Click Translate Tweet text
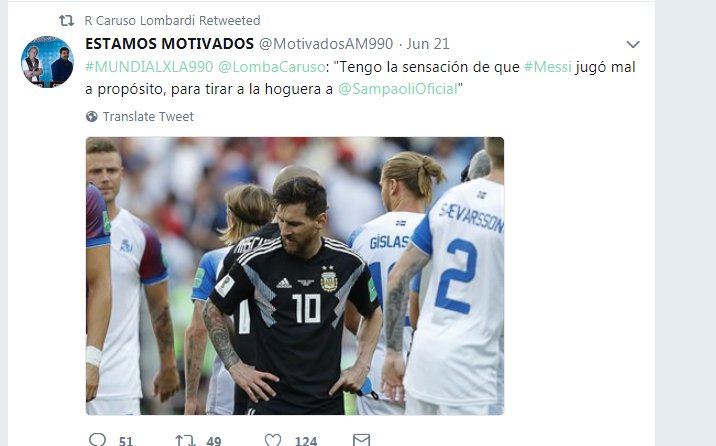Image resolution: width=716 pixels, height=446 pixels. click(x=148, y=116)
